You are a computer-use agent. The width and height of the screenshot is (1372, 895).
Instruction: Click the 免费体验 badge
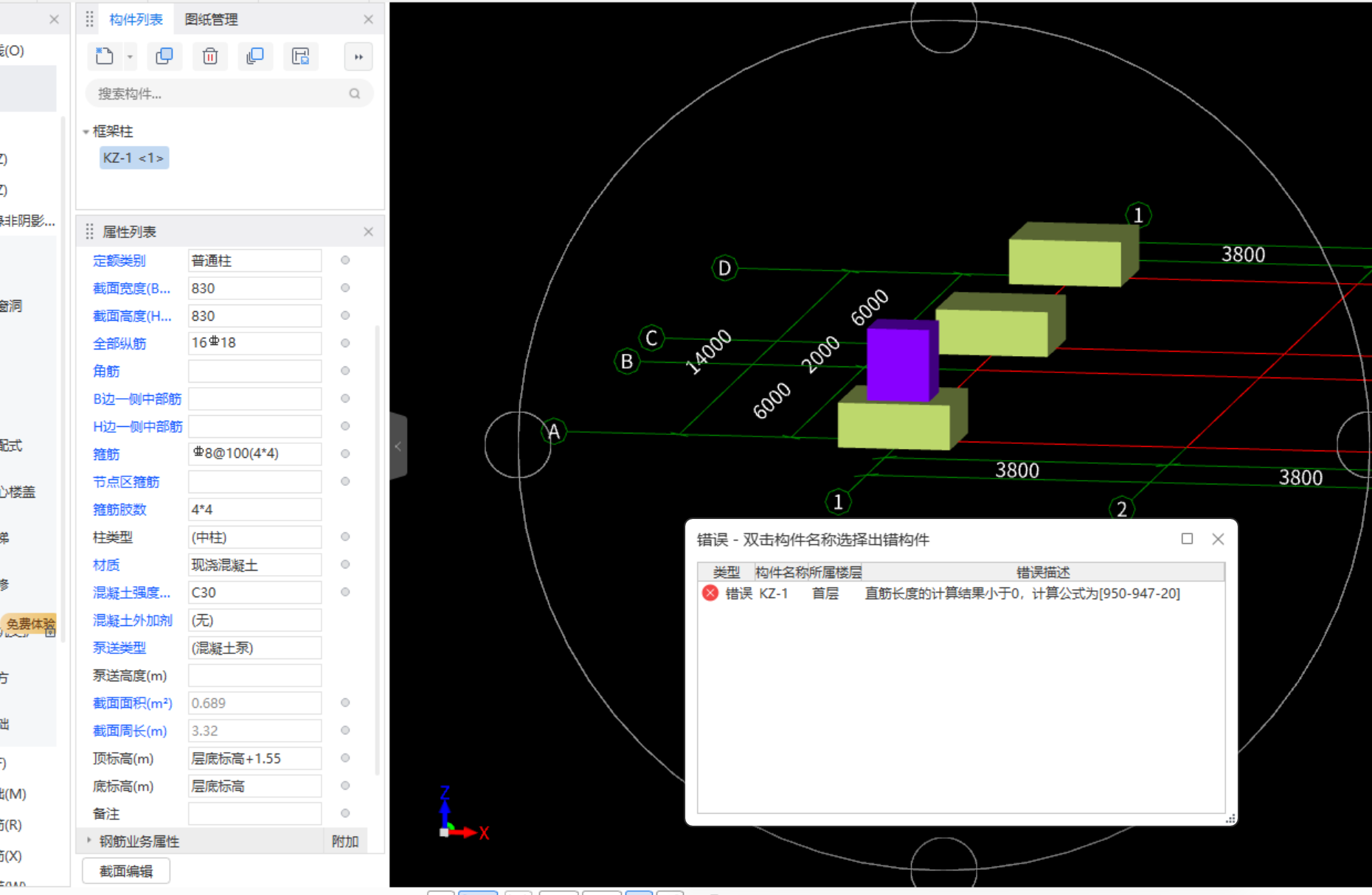[30, 624]
